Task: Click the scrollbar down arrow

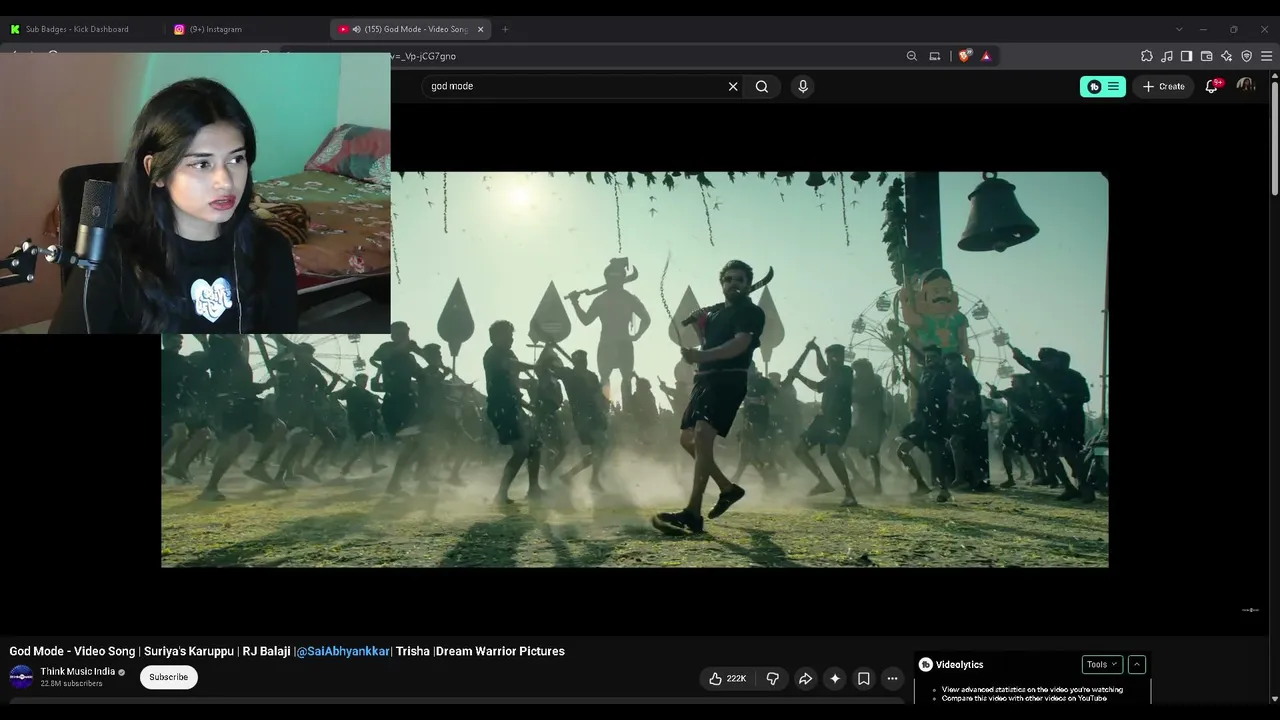Action: coord(1274,699)
